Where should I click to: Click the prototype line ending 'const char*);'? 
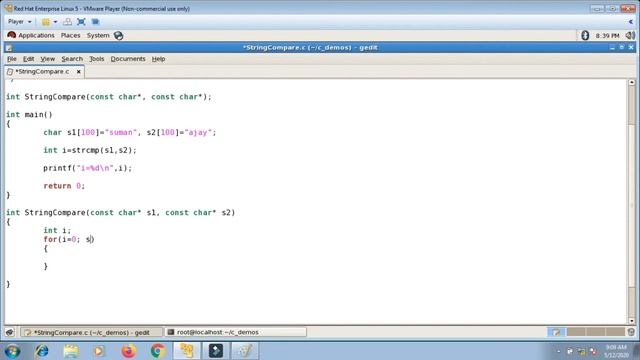[109, 97]
